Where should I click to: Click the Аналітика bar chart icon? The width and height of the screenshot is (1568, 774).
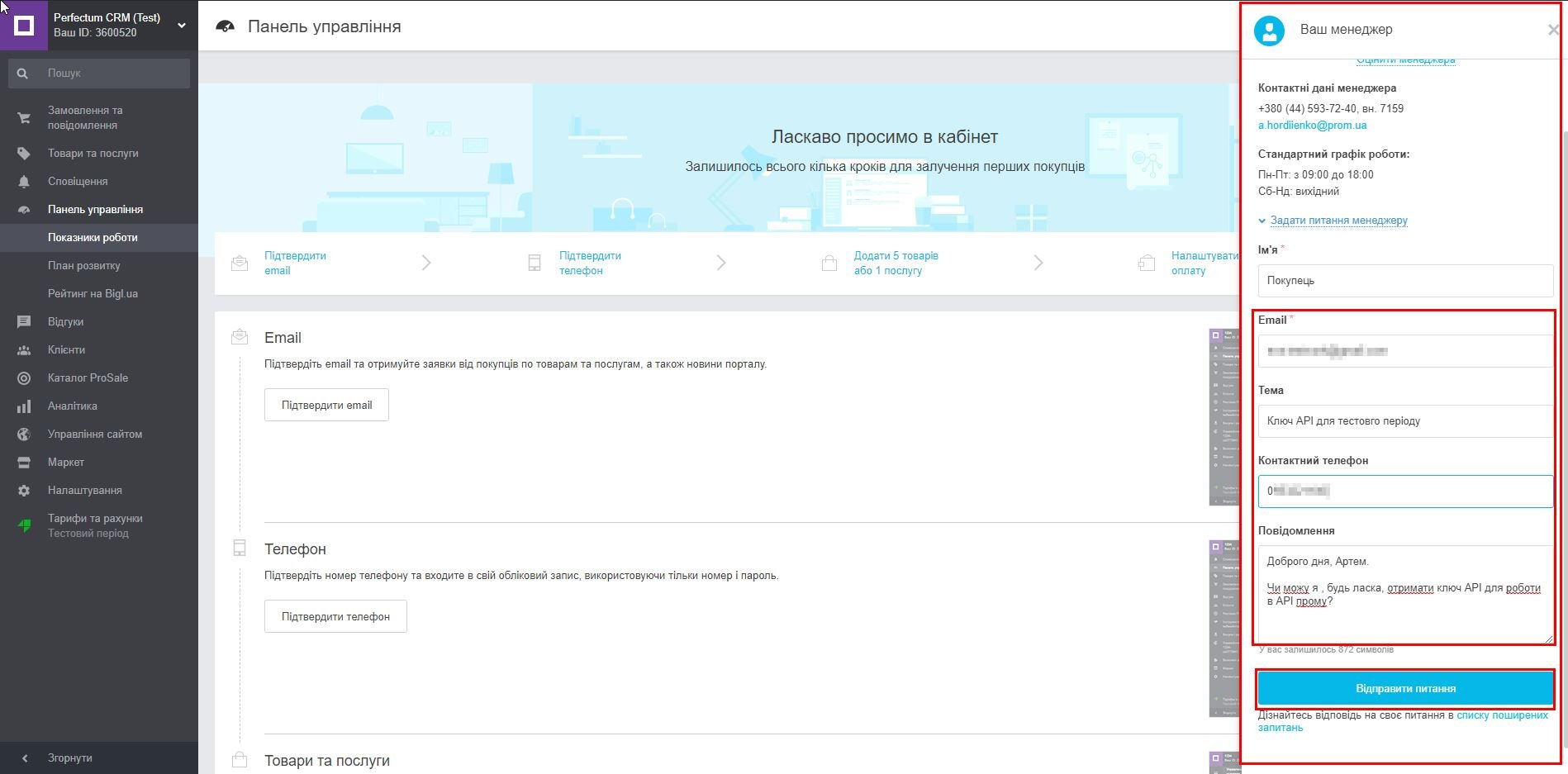(24, 406)
